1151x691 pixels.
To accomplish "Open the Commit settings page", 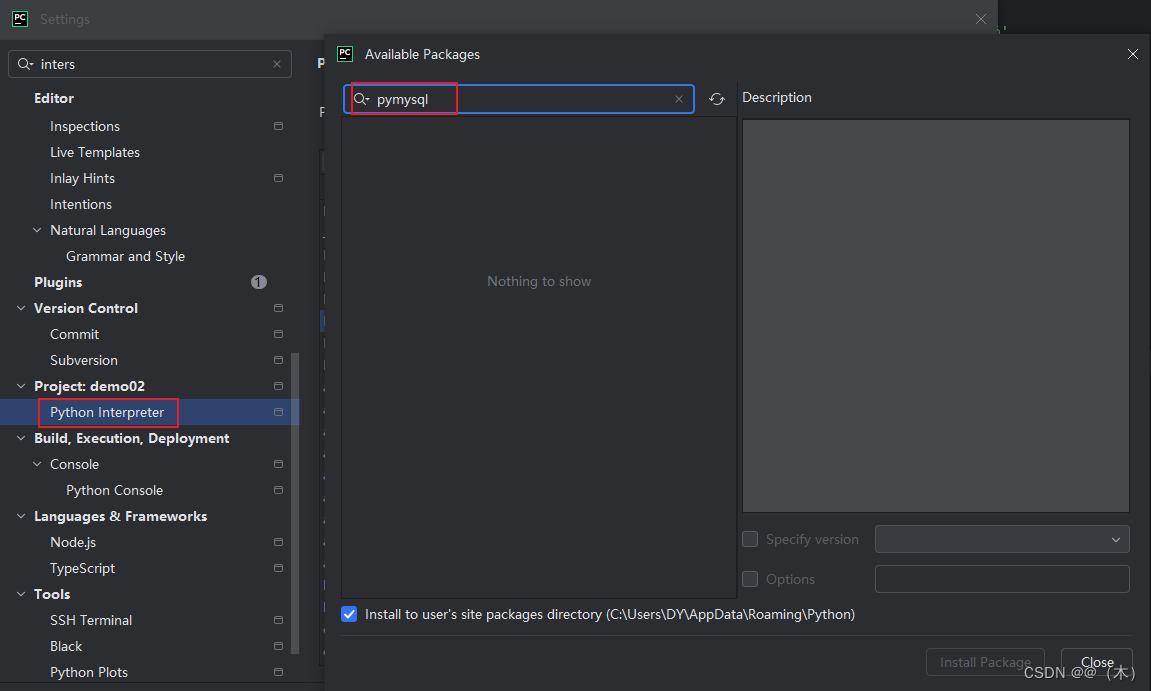I will (x=74, y=334).
